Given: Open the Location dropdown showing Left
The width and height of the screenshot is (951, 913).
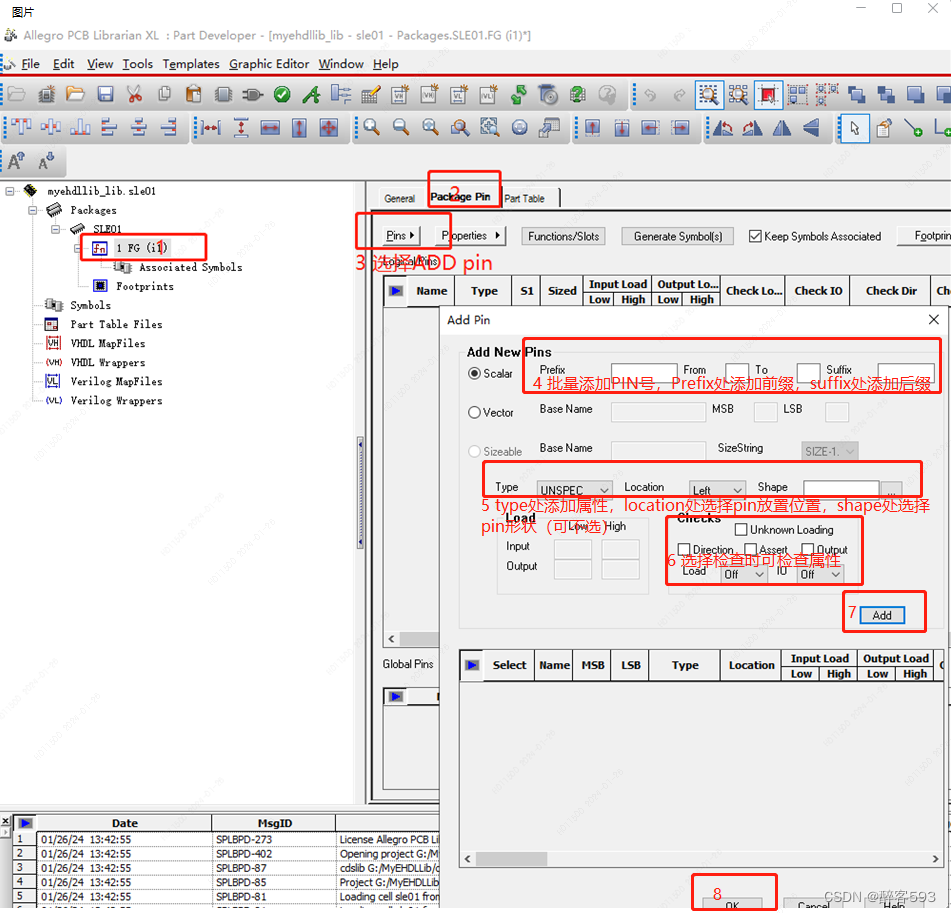Looking at the screenshot, I should tap(717, 487).
